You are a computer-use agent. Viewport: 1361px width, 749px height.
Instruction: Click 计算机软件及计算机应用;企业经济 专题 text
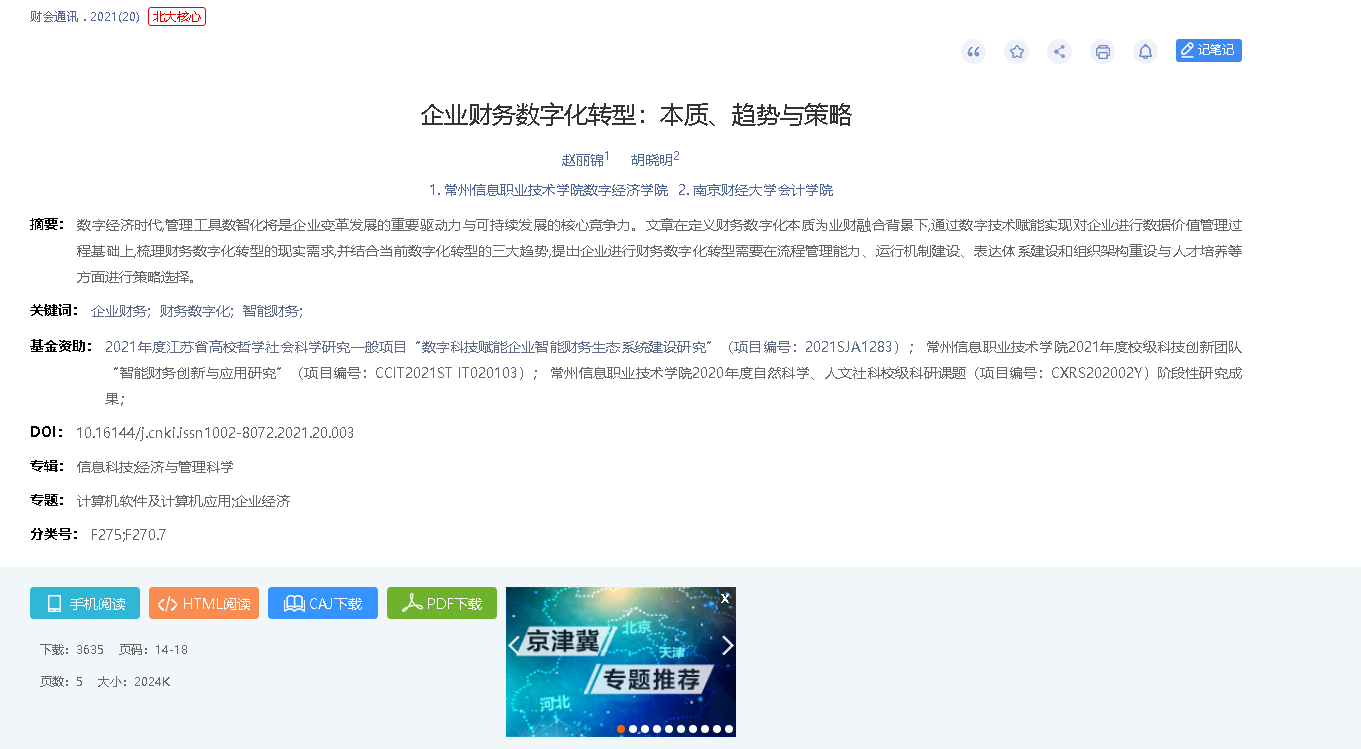click(x=184, y=501)
